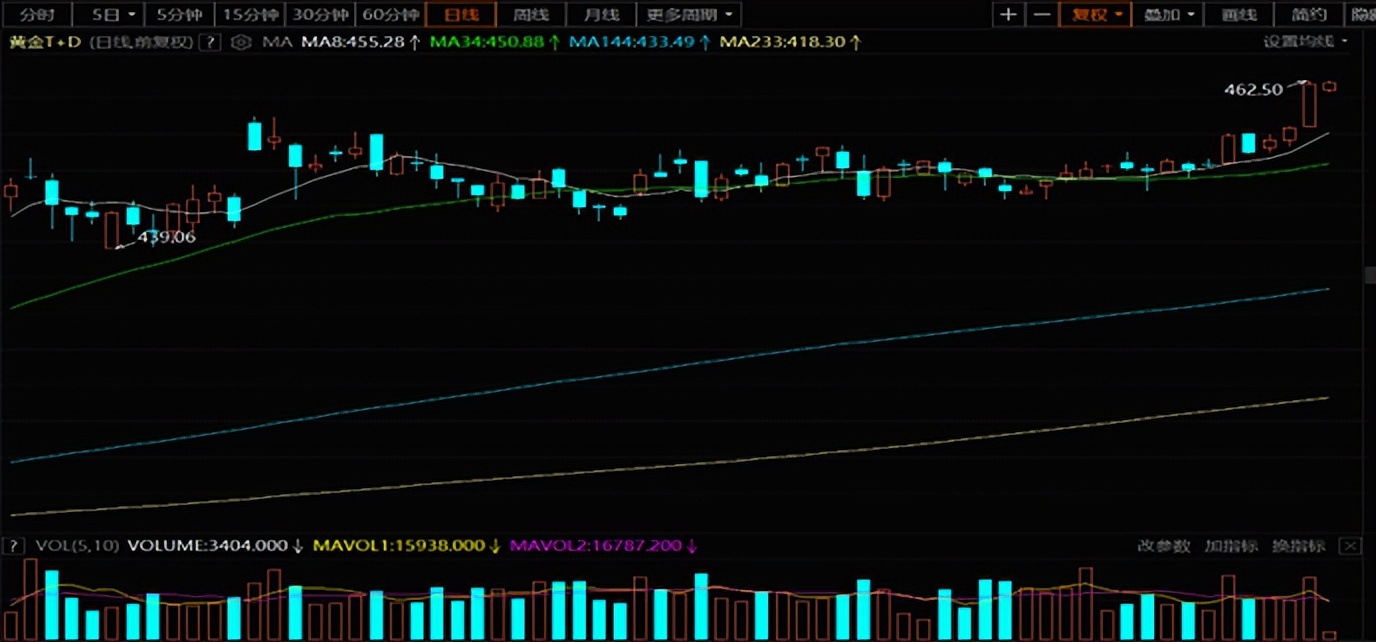Open the hexagon indicator settings icon beside MA
The height and width of the screenshot is (642, 1376).
pos(240,42)
